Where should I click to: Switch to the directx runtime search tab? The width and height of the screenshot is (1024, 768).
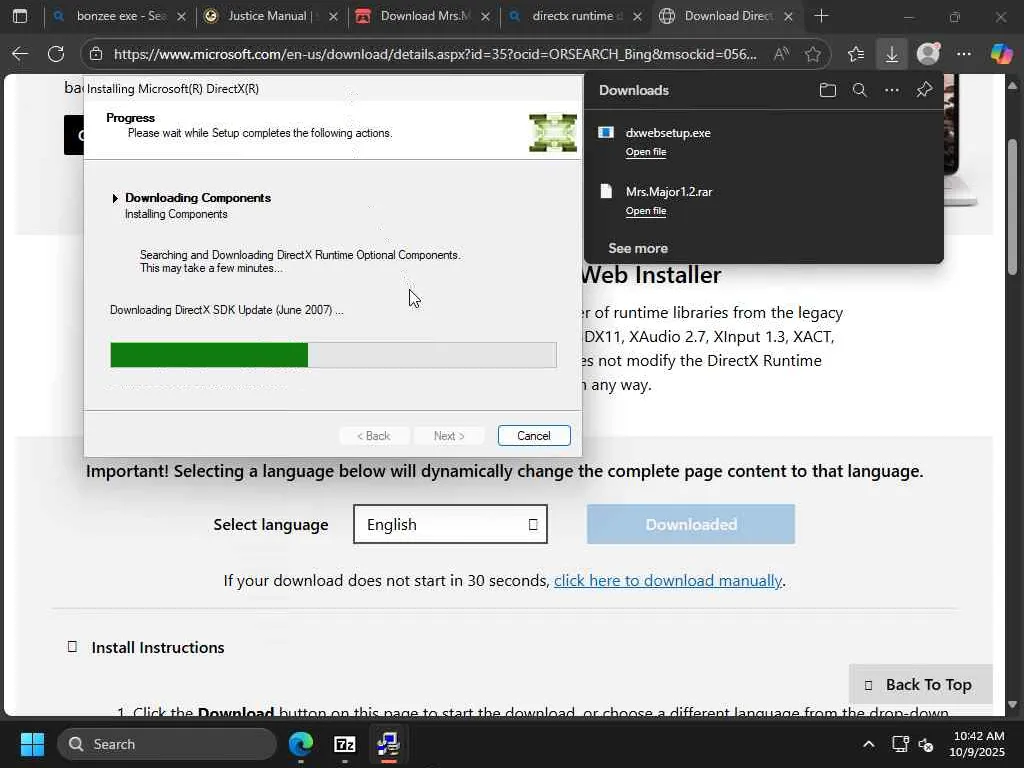click(x=575, y=16)
